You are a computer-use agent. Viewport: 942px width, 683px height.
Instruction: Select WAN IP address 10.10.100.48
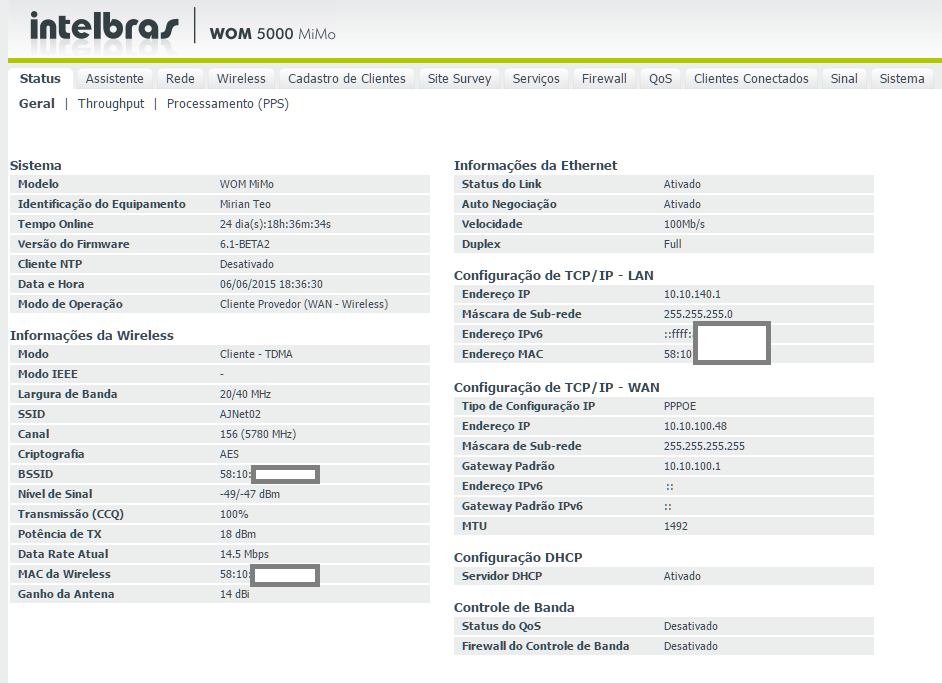click(x=695, y=426)
